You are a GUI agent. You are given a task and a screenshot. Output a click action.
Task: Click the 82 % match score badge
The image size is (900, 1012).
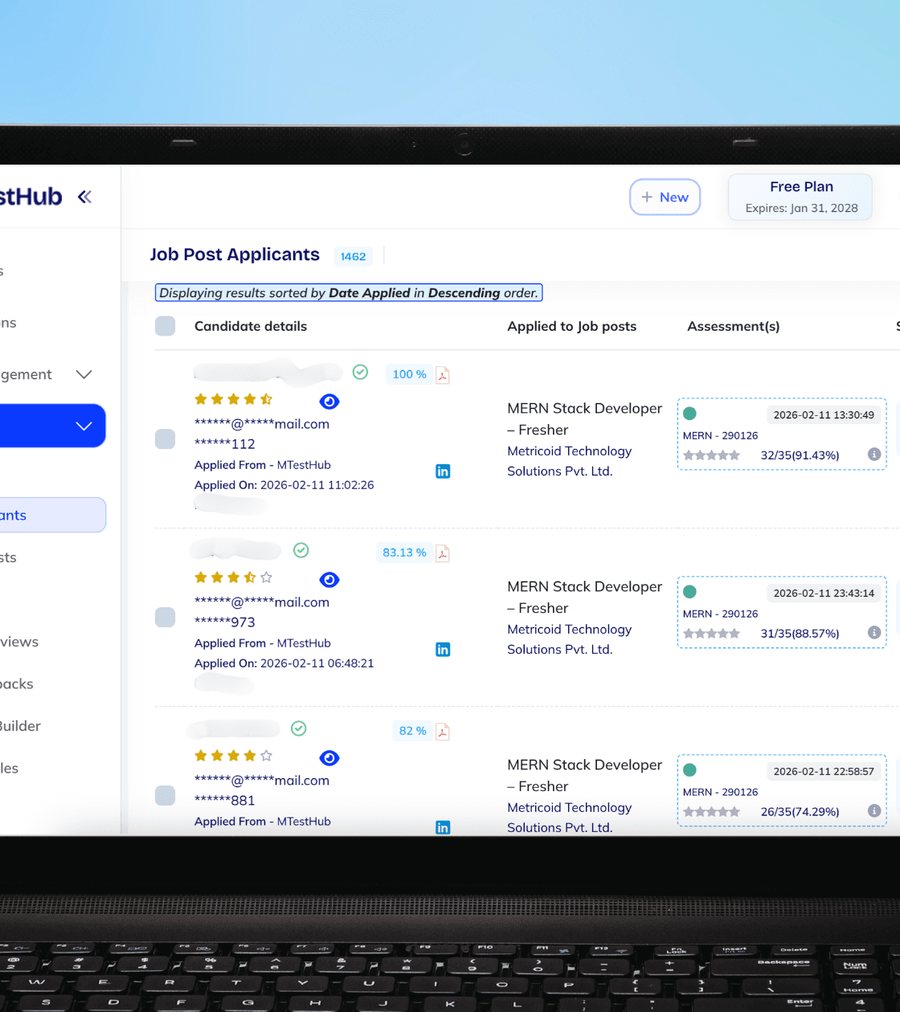pyautogui.click(x=413, y=731)
